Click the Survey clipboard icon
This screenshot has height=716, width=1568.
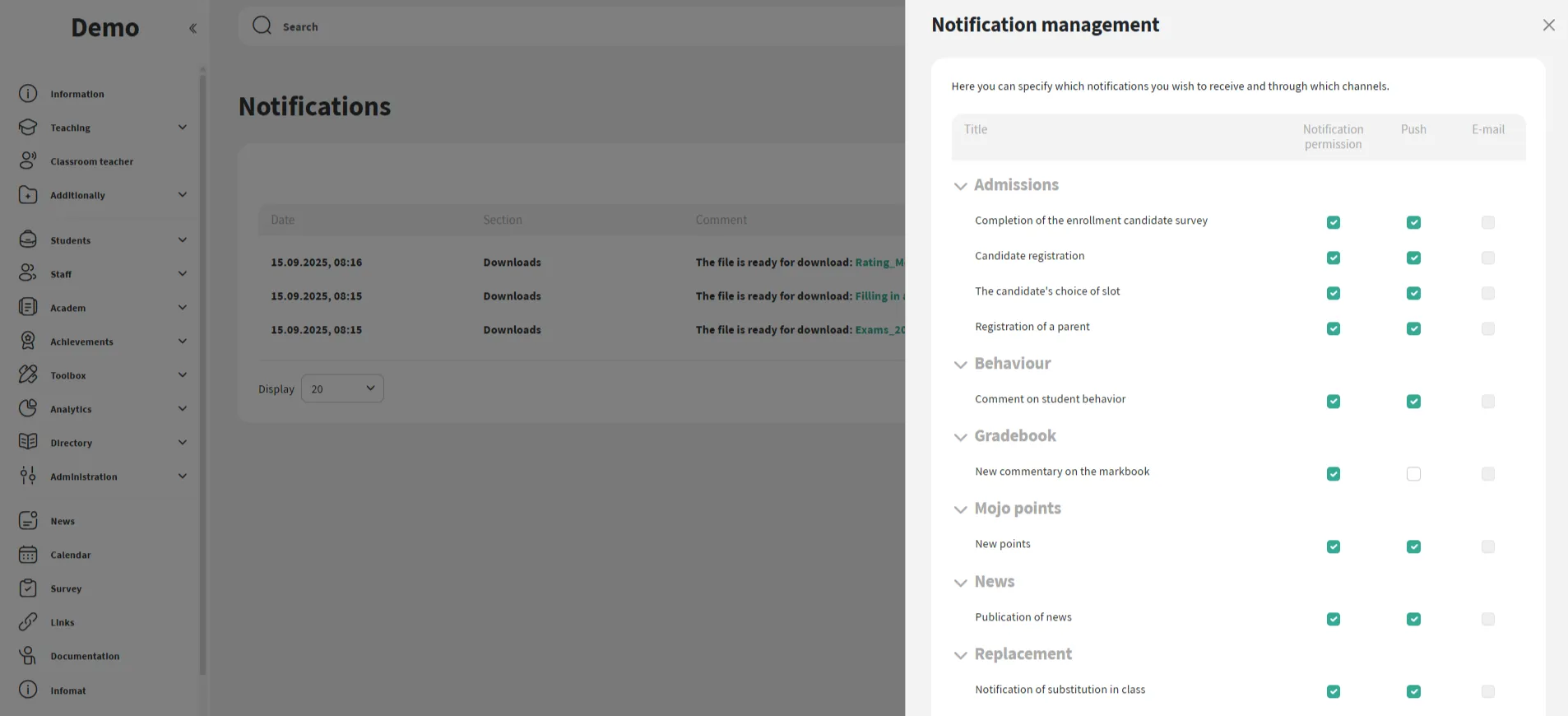28,588
